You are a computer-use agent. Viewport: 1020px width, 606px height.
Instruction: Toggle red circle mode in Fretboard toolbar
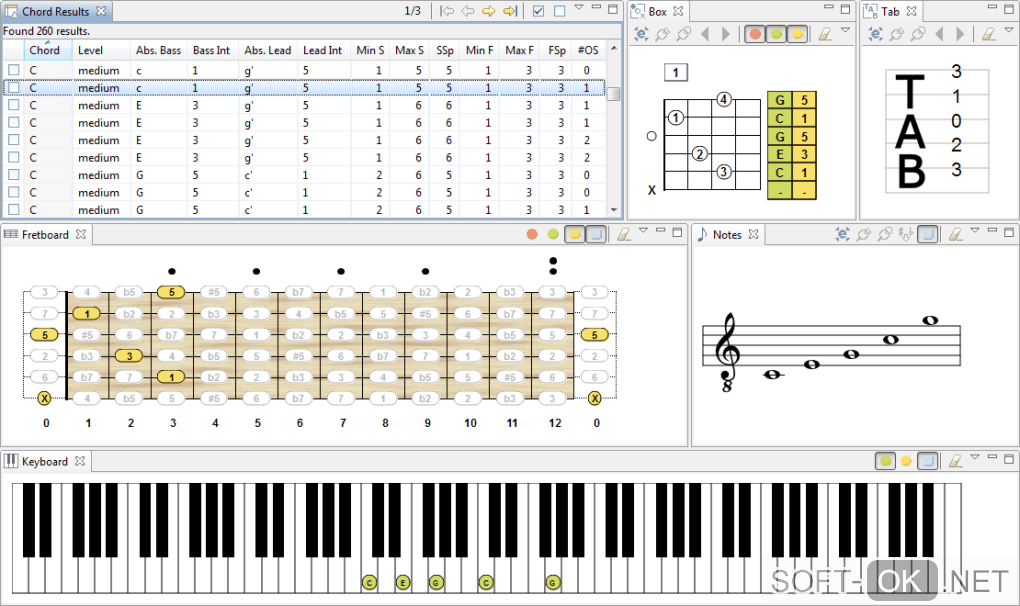(x=532, y=234)
